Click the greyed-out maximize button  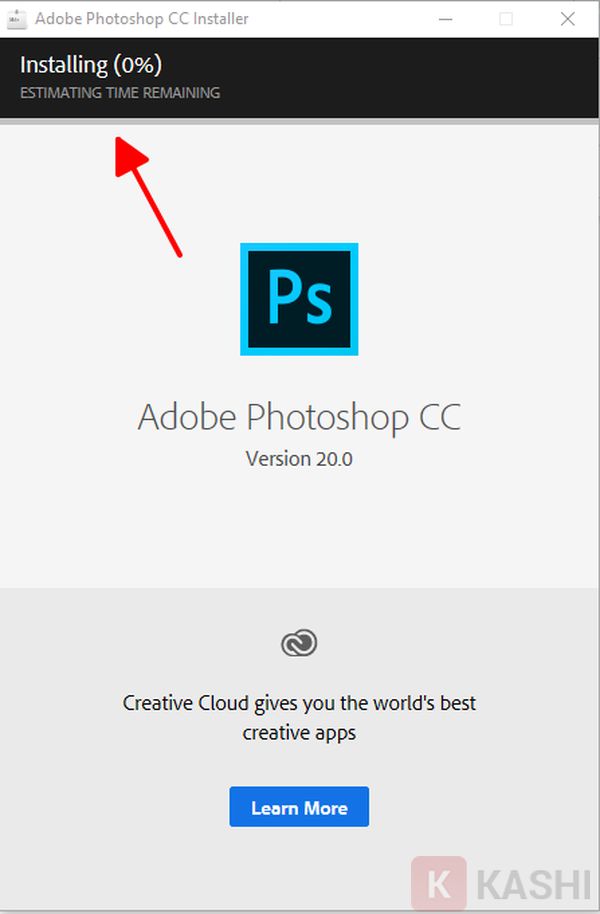point(506,19)
